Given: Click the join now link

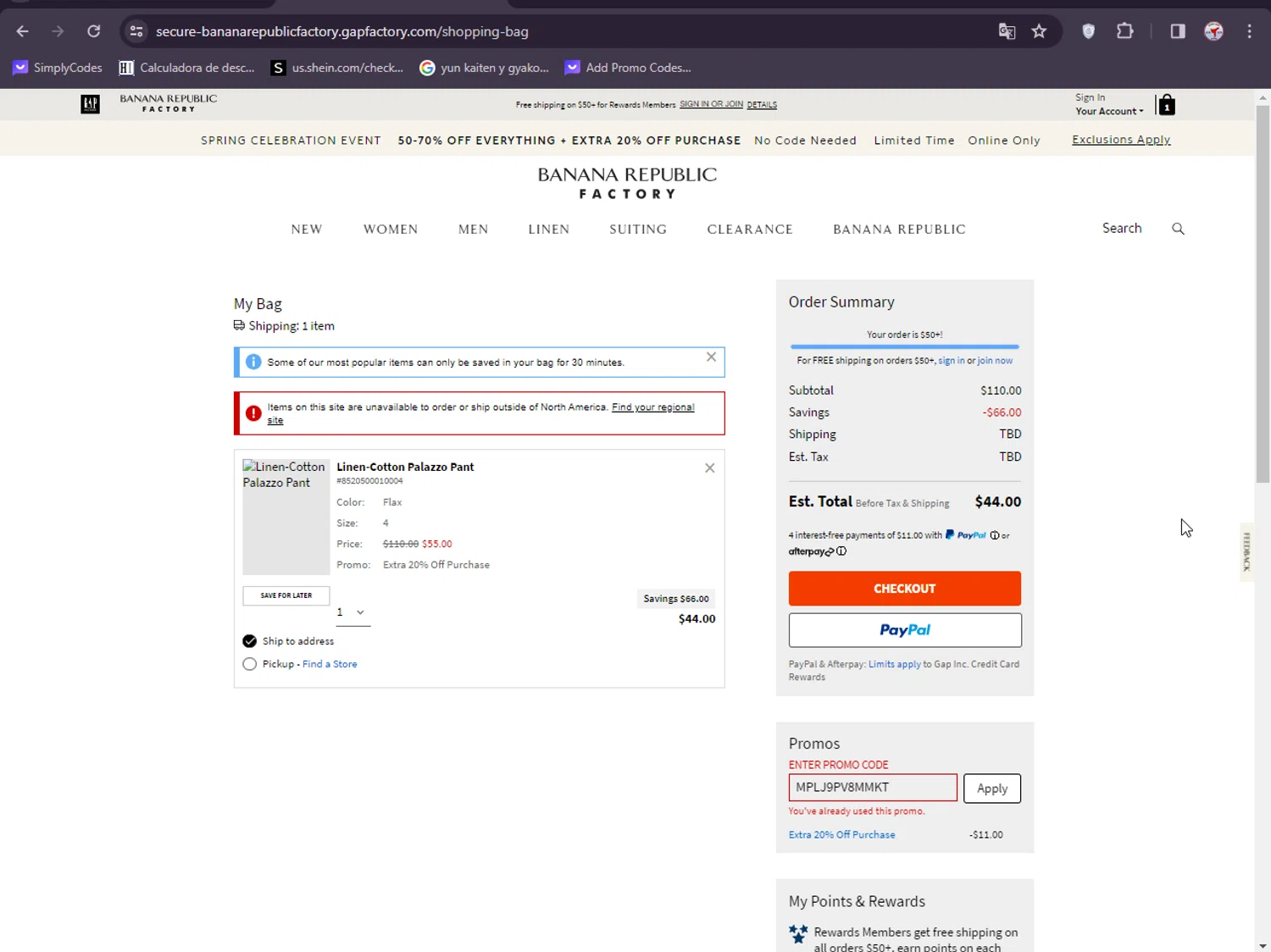Looking at the screenshot, I should pyautogui.click(x=996, y=361).
